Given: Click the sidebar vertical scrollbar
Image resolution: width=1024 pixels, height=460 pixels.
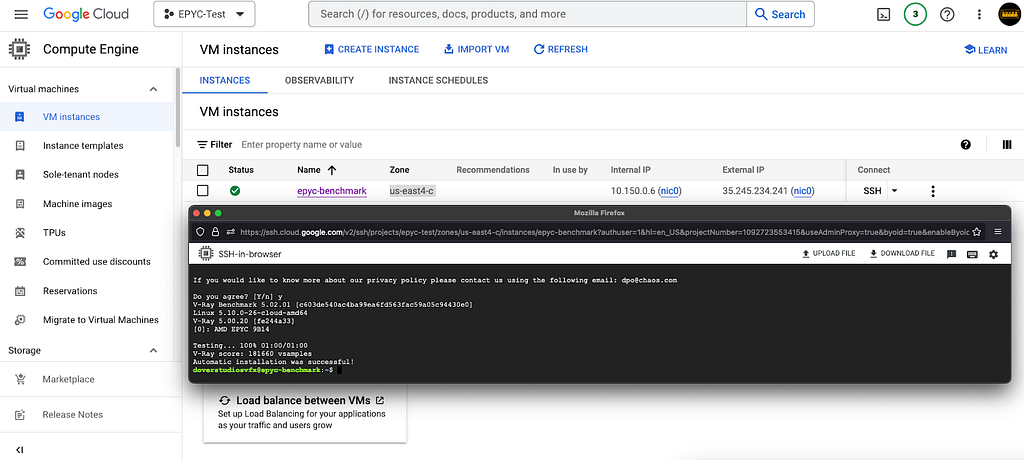Looking at the screenshot, I should tap(178, 107).
